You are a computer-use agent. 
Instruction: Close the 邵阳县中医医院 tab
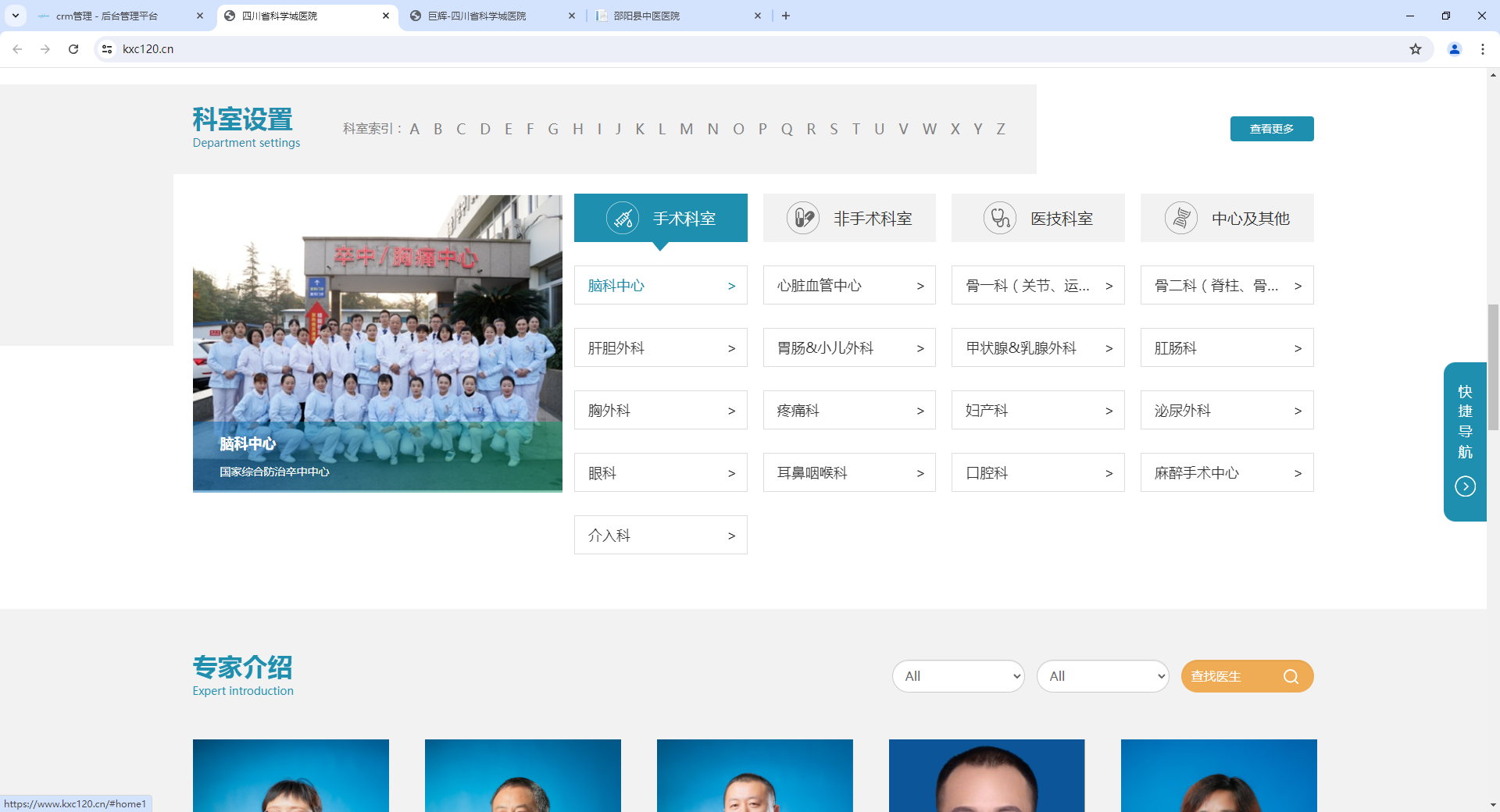758,16
